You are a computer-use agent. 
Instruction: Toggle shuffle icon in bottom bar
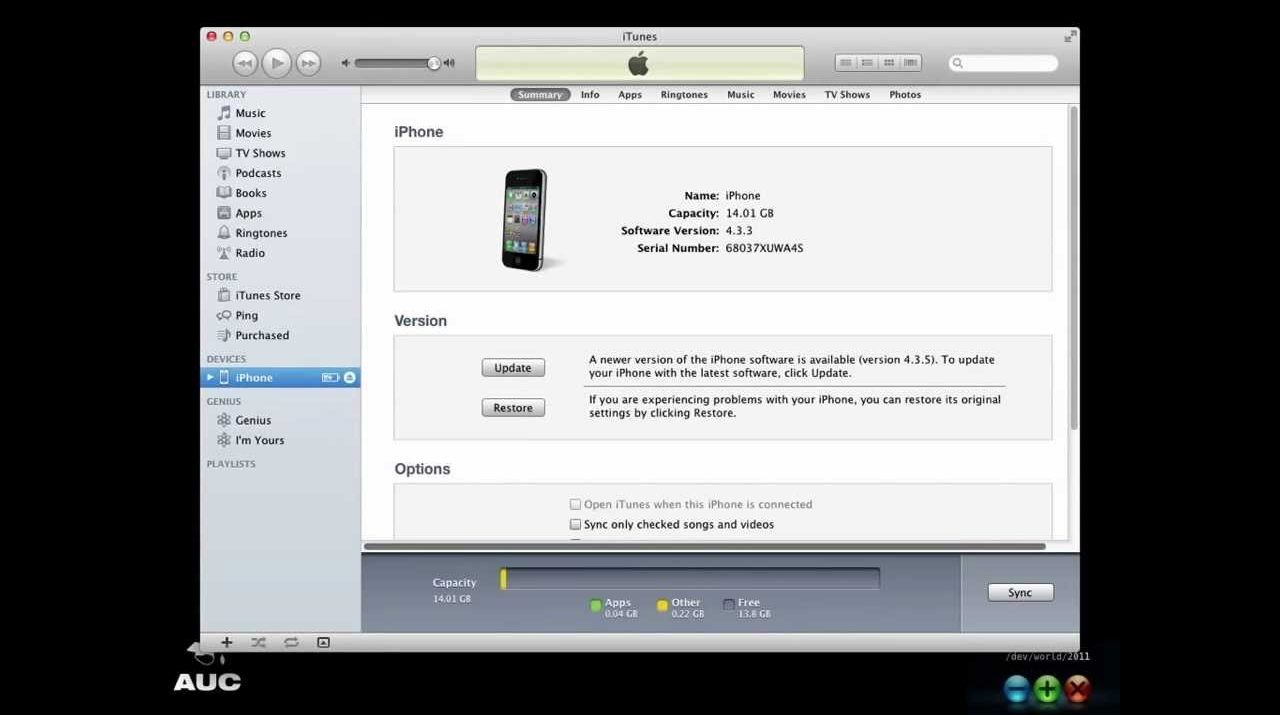point(259,643)
